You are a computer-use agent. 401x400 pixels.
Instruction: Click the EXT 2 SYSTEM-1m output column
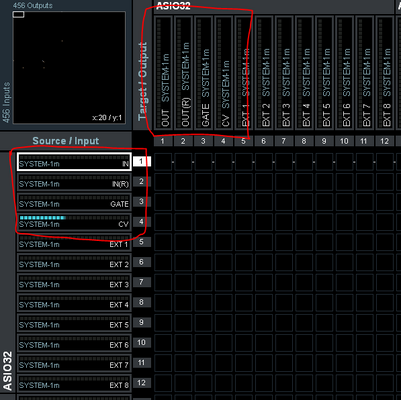[264, 72]
